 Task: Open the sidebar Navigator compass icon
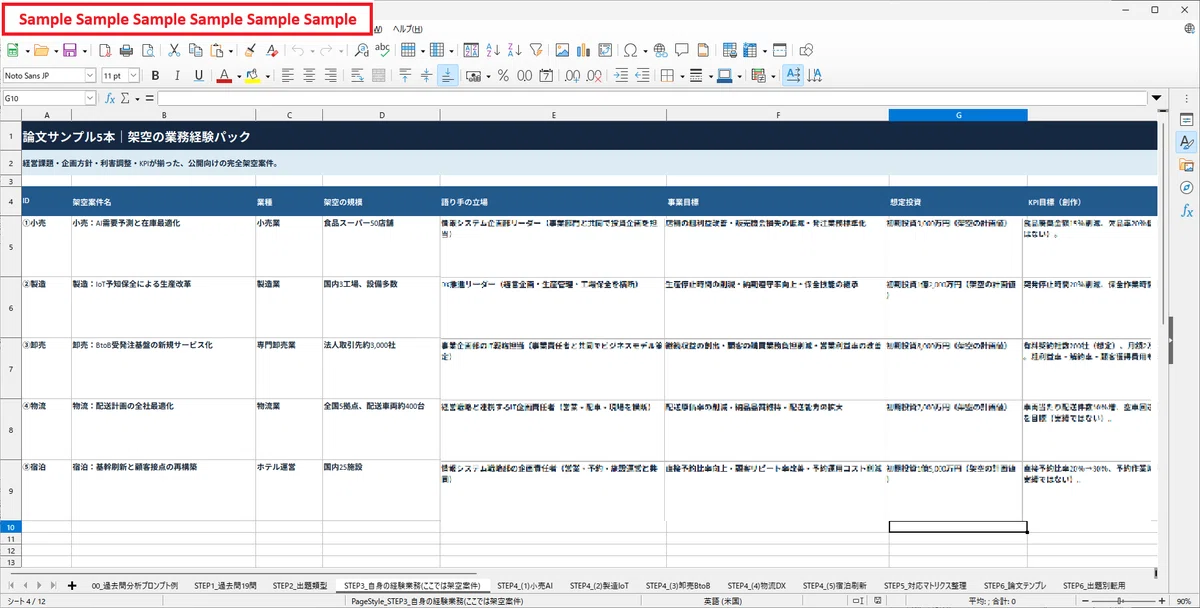pyautogui.click(x=1187, y=188)
